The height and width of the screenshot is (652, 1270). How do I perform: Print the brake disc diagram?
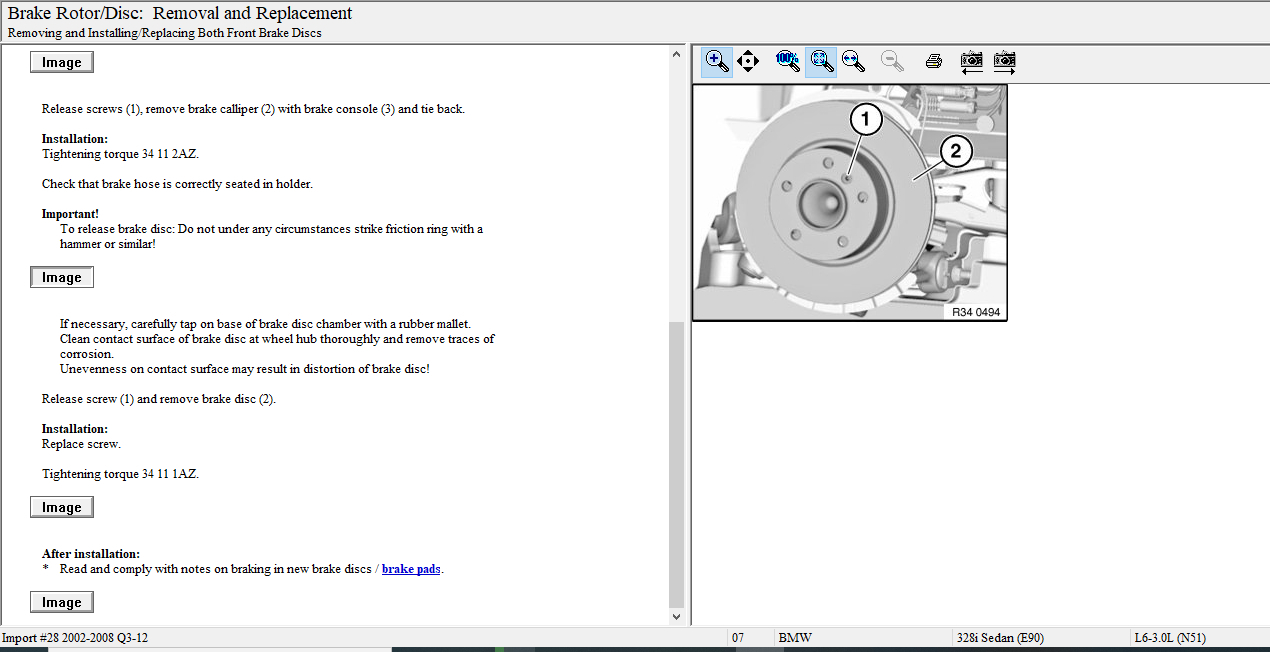[x=934, y=61]
